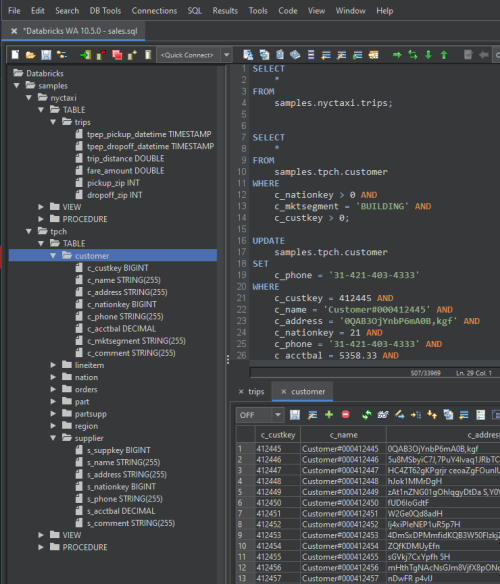Viewport: 500px width, 584px height.
Task: Close the trips results tab
Action: click(241, 391)
